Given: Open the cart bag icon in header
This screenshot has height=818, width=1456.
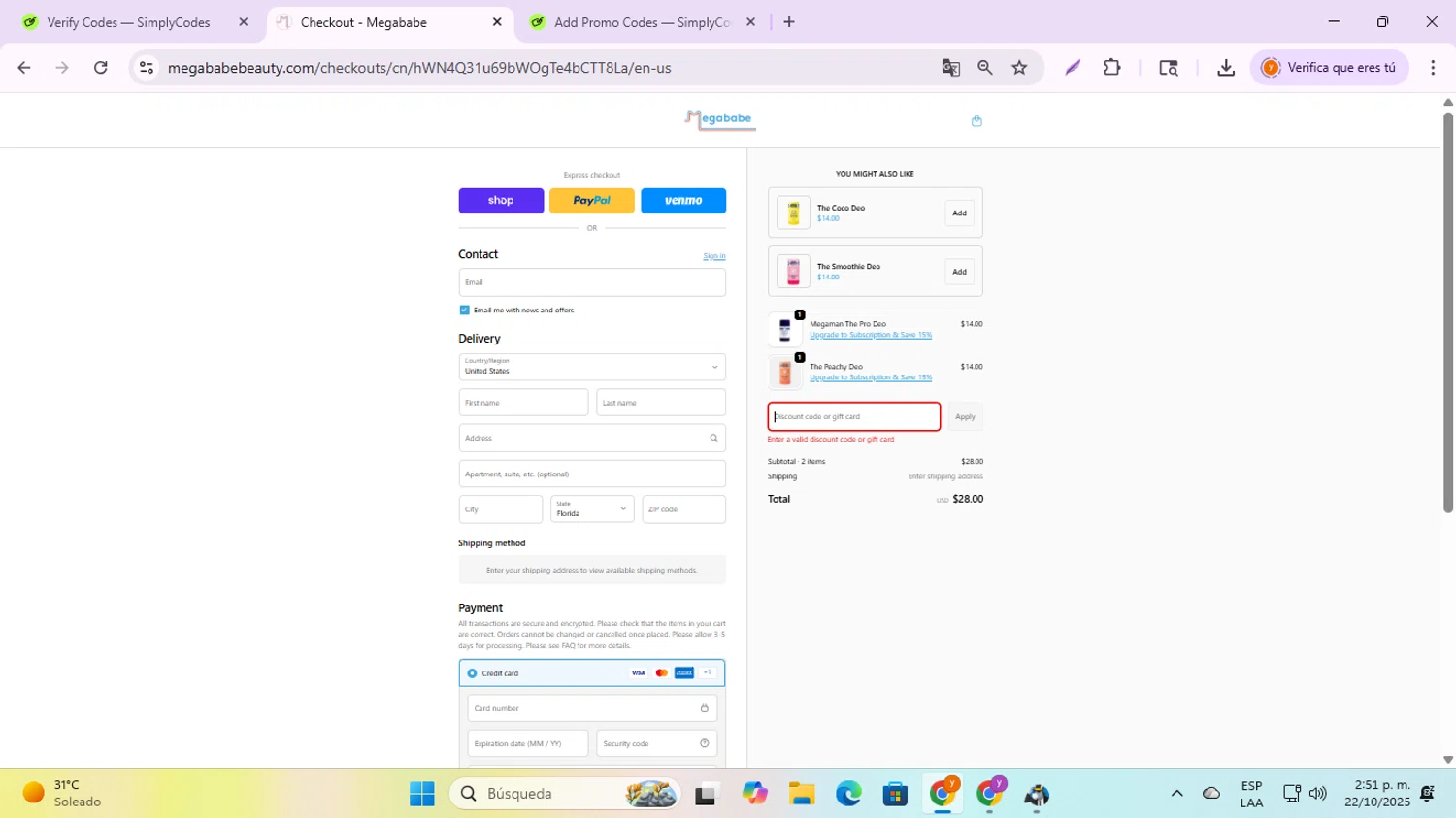Looking at the screenshot, I should pos(976,121).
